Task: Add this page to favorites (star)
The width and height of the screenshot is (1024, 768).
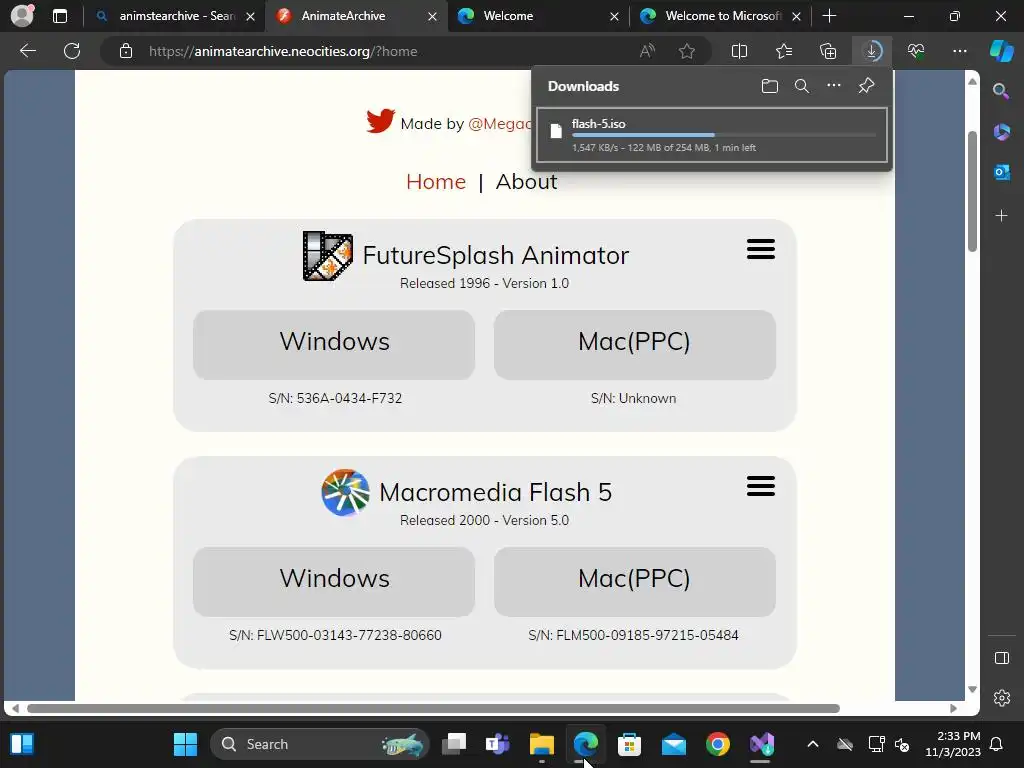Action: (x=686, y=51)
